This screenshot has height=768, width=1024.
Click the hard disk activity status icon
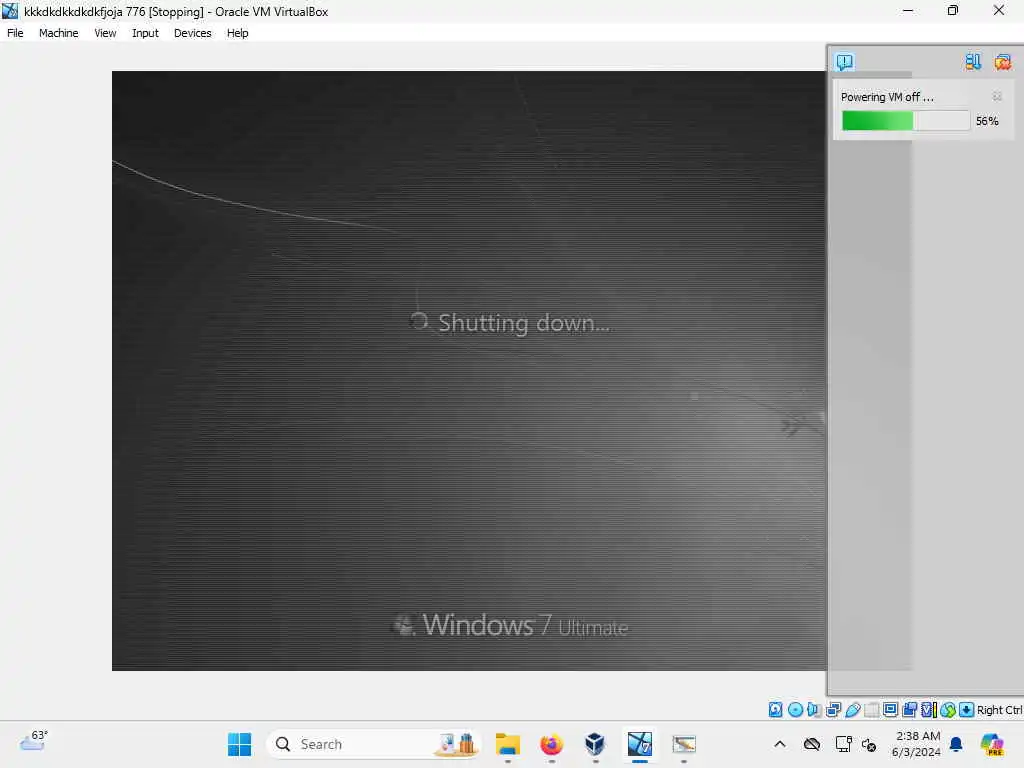(x=775, y=709)
